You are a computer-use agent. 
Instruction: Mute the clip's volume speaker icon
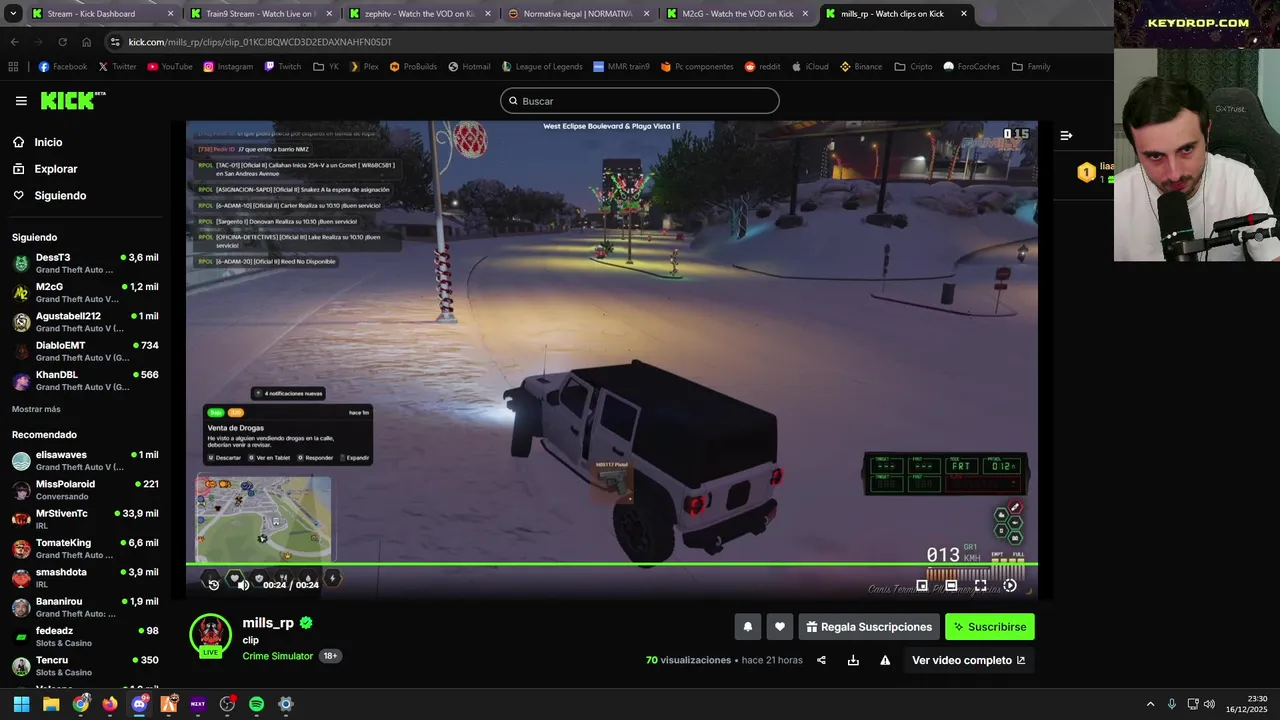(243, 585)
